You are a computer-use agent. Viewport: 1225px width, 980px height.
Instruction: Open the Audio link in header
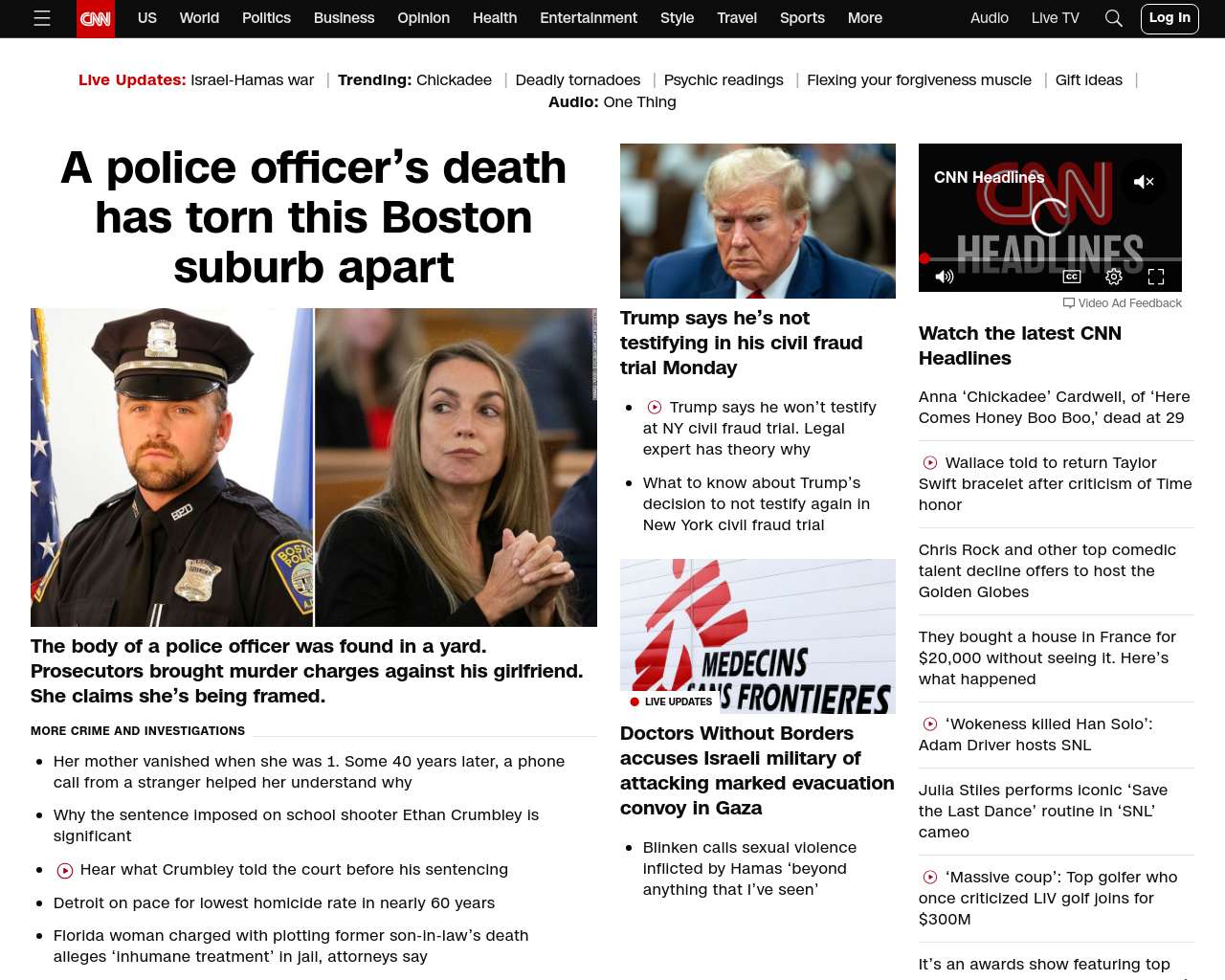click(990, 18)
